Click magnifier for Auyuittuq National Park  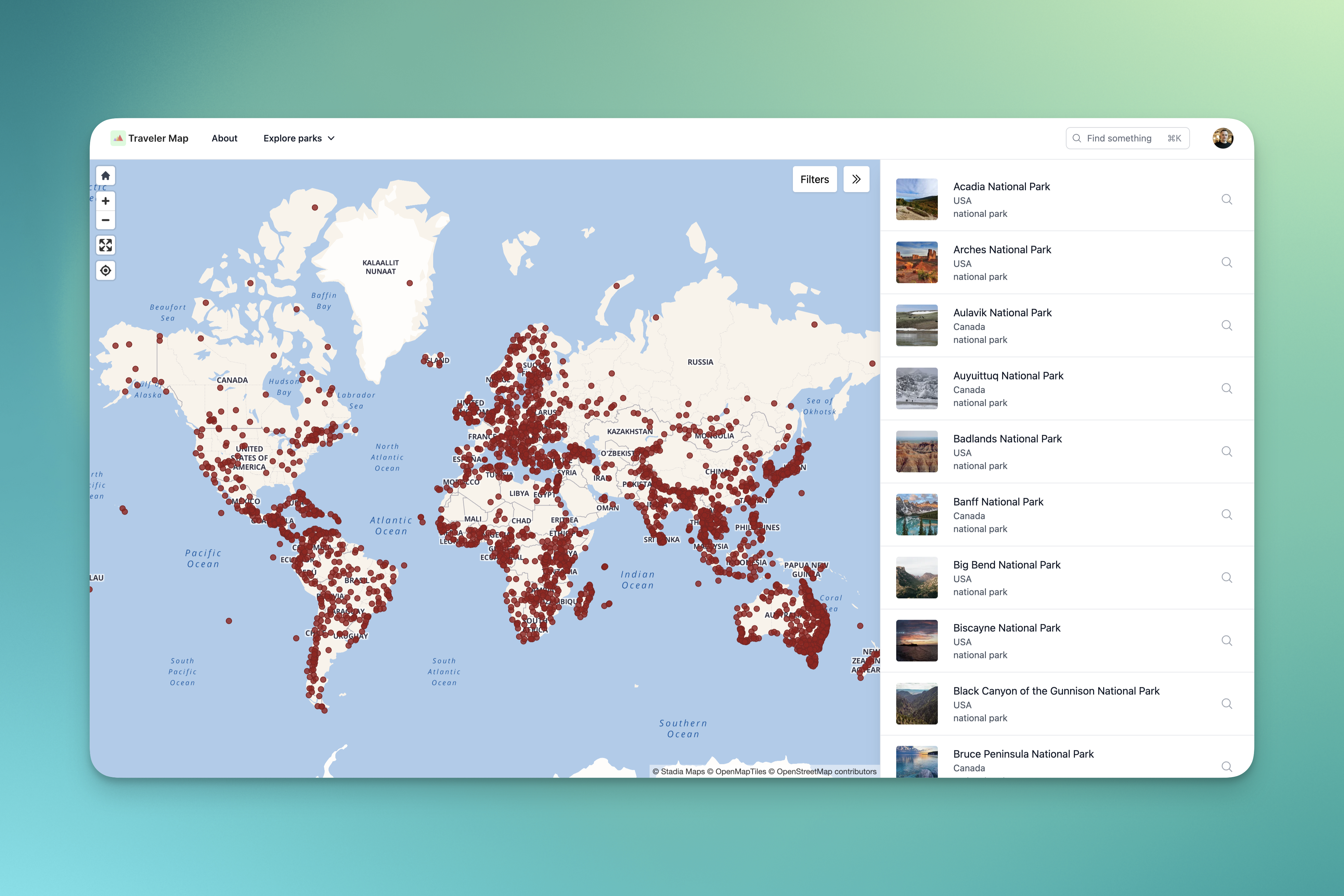point(1226,389)
